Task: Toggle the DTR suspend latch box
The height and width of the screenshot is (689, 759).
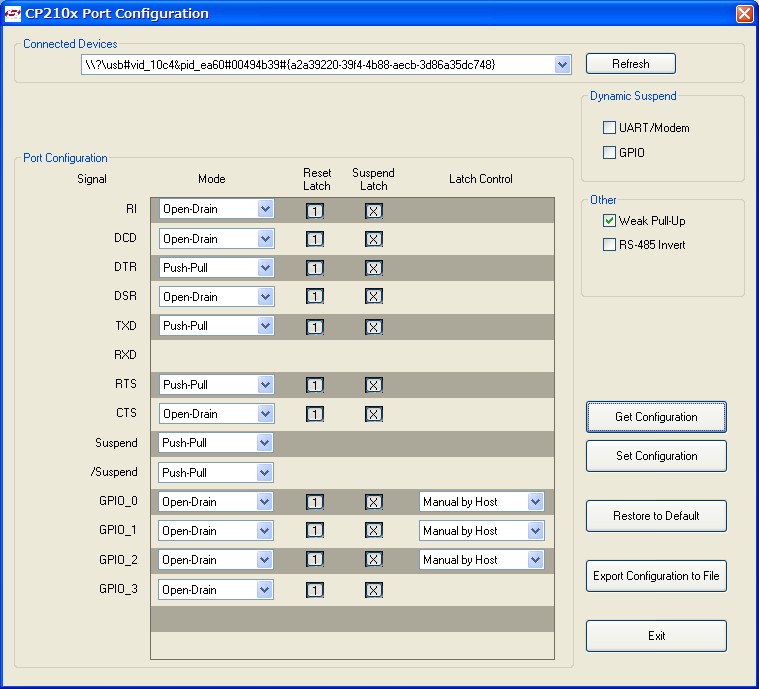Action: 374,268
